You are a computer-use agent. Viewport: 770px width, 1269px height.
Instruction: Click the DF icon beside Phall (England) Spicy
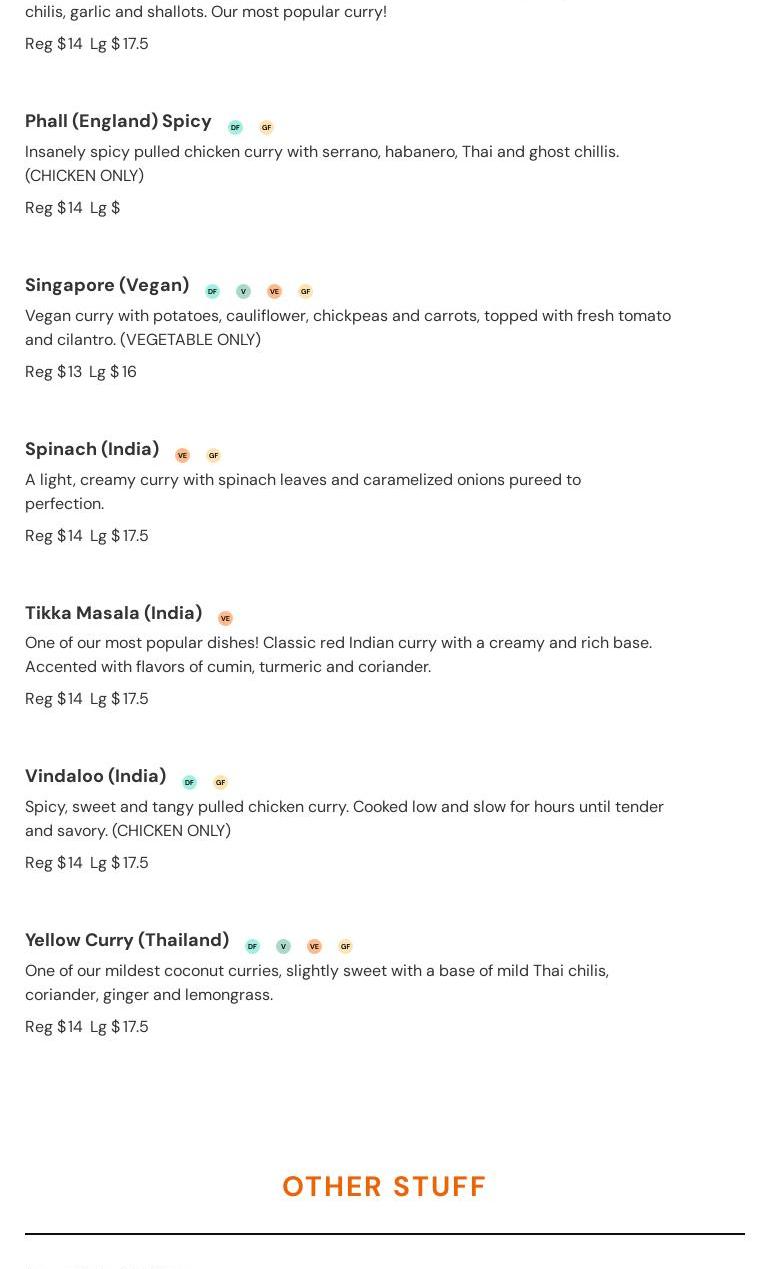[x=235, y=127]
